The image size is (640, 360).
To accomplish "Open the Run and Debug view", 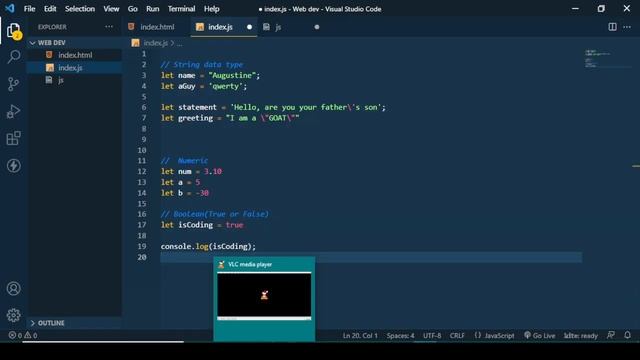I will click(x=13, y=111).
